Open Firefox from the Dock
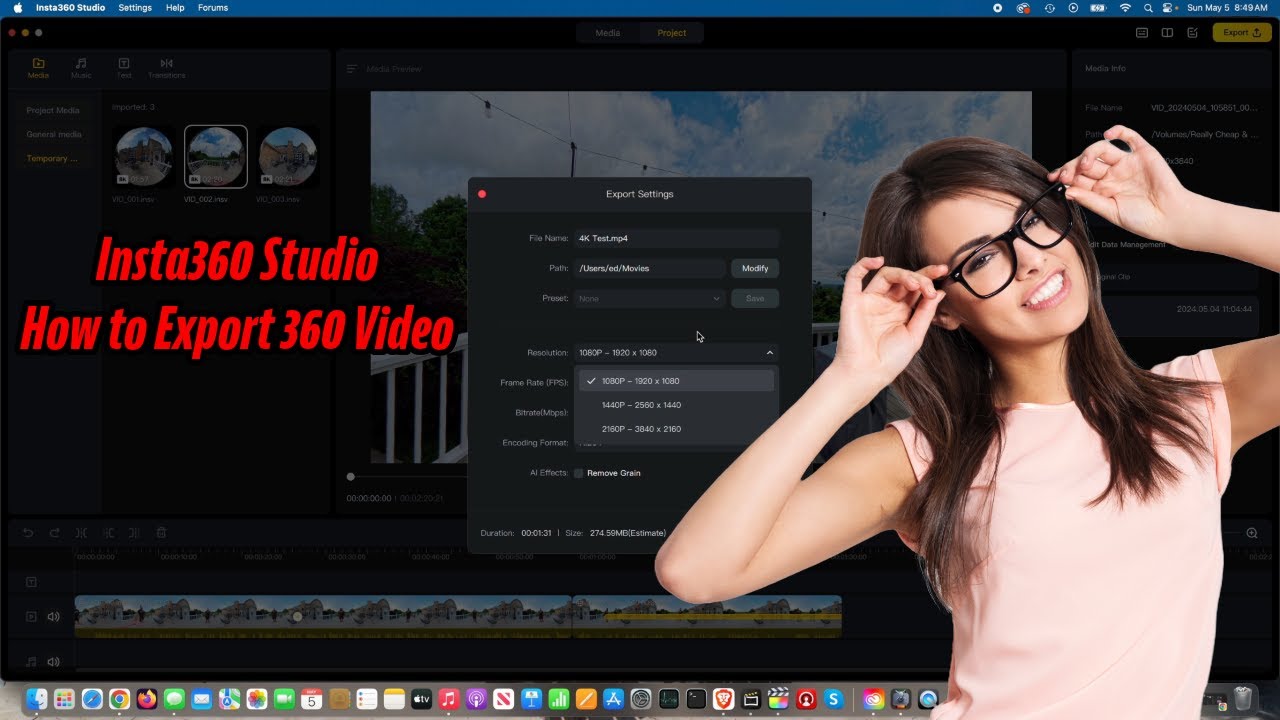The image size is (1280, 720). [147, 699]
